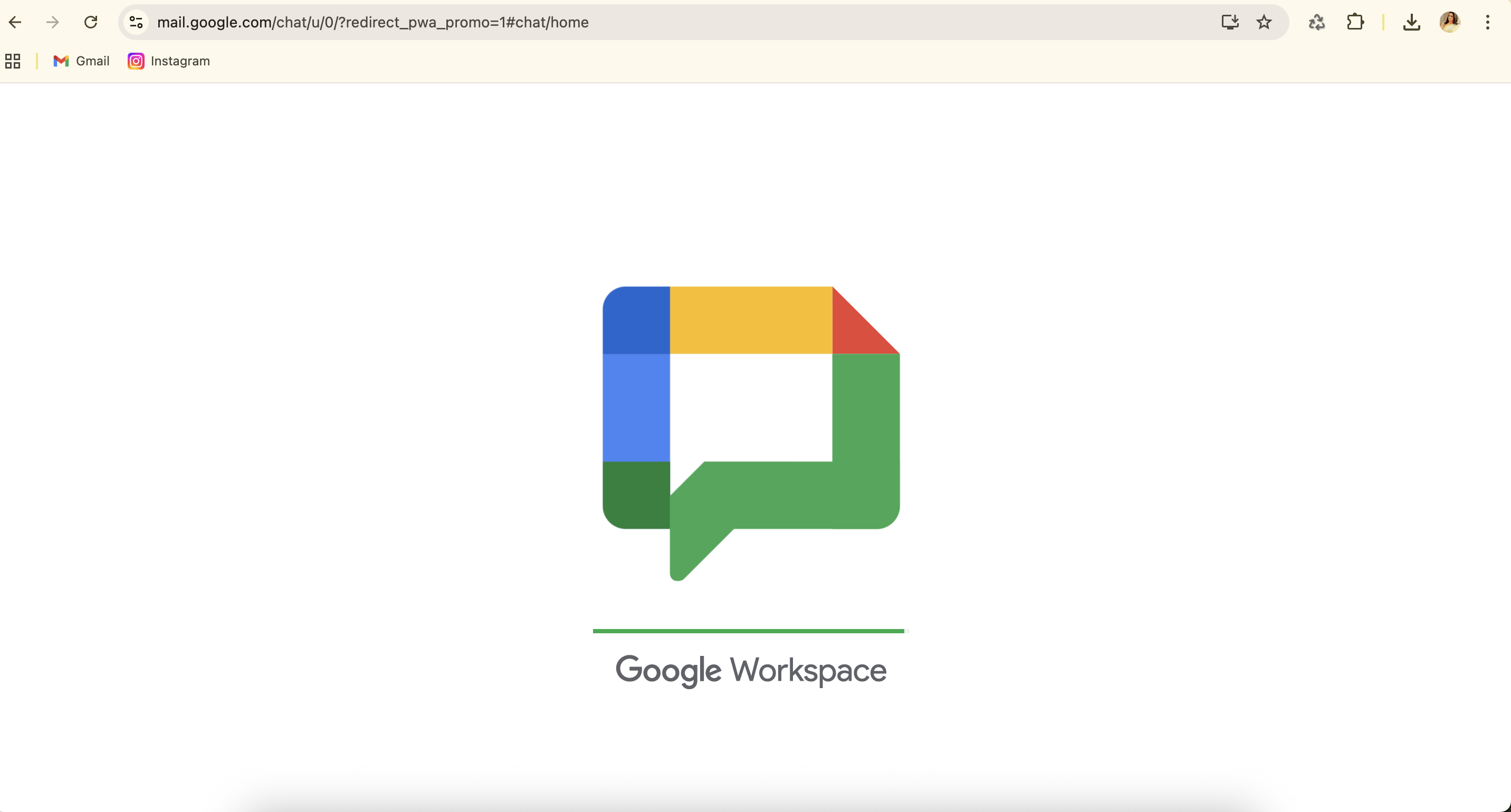Open the apps grid in bookmarks bar

pyautogui.click(x=13, y=61)
